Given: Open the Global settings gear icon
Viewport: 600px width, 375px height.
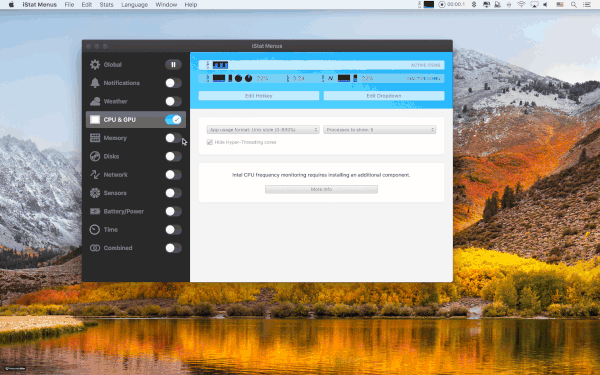Looking at the screenshot, I should click(x=95, y=64).
